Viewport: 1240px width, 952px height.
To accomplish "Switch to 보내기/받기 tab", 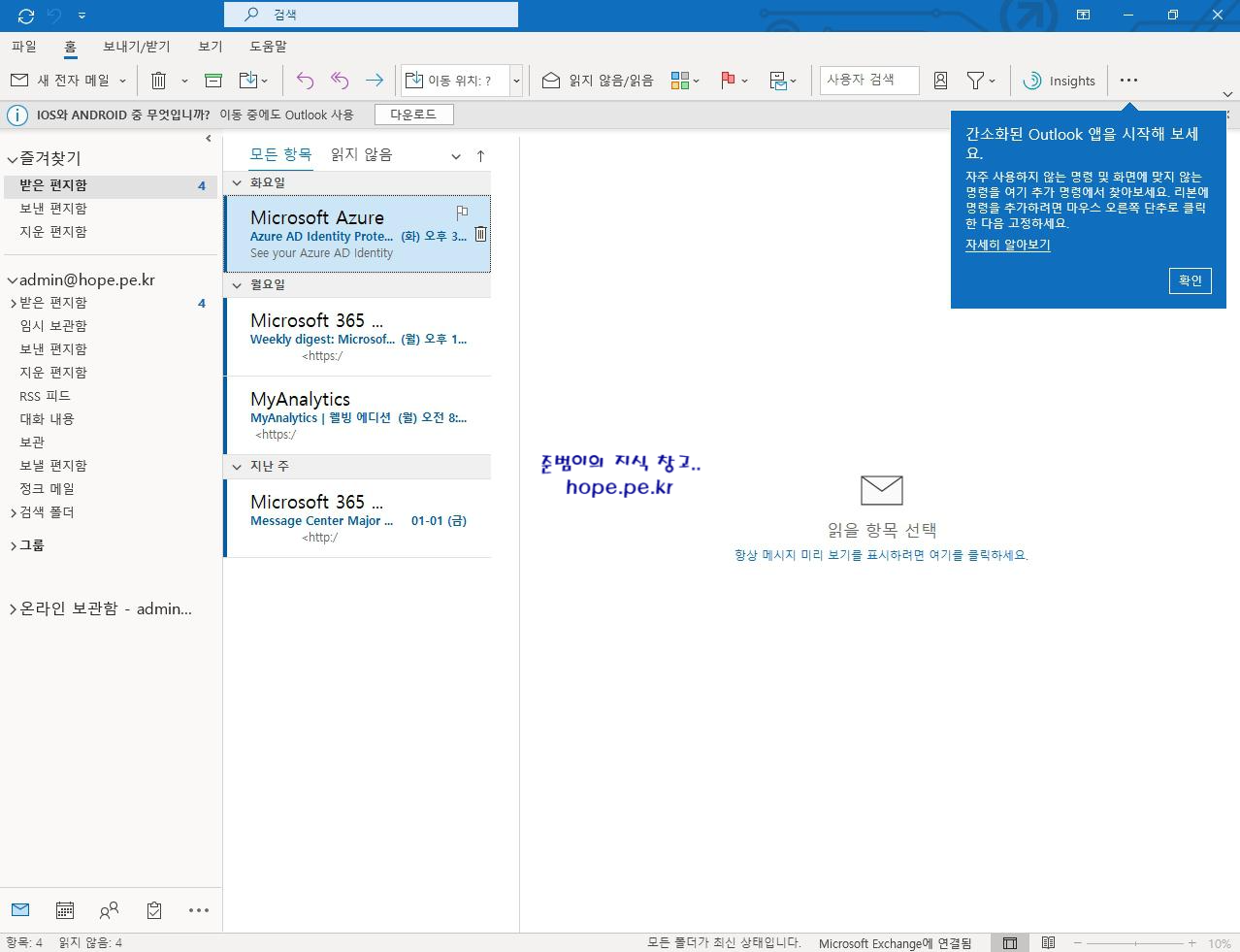I will [137, 47].
